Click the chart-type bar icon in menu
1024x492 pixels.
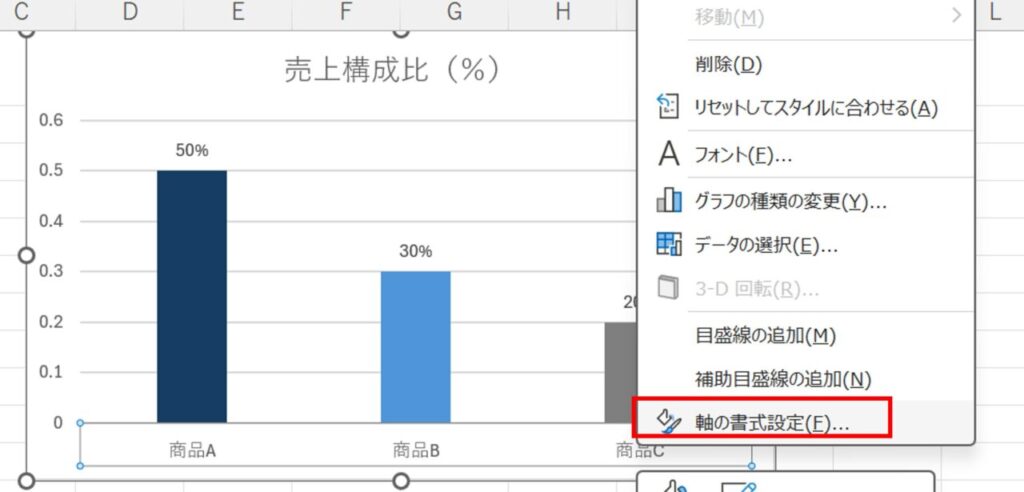pos(669,201)
